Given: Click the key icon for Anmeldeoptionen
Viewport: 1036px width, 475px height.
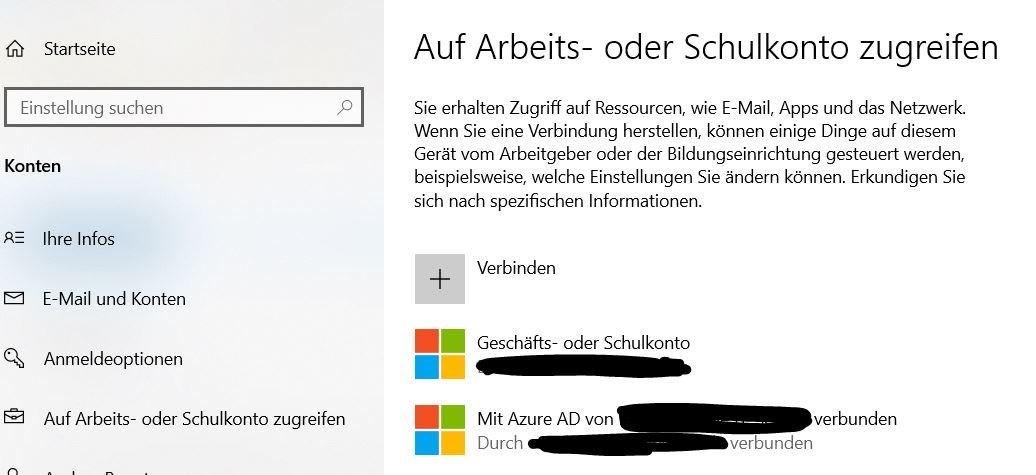Looking at the screenshot, I should [14, 358].
